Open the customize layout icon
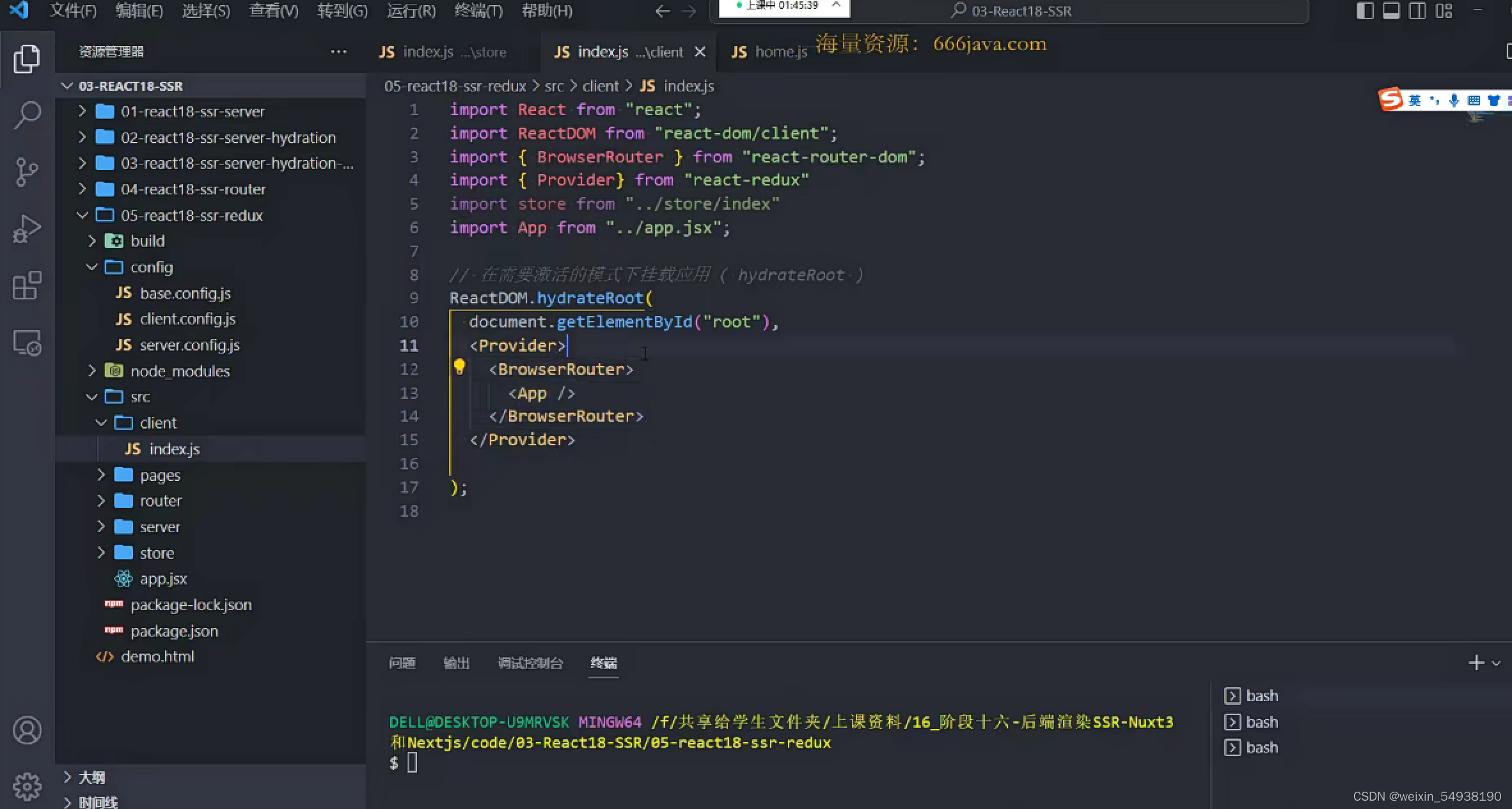This screenshot has width=1512, height=809. pyautogui.click(x=1444, y=11)
